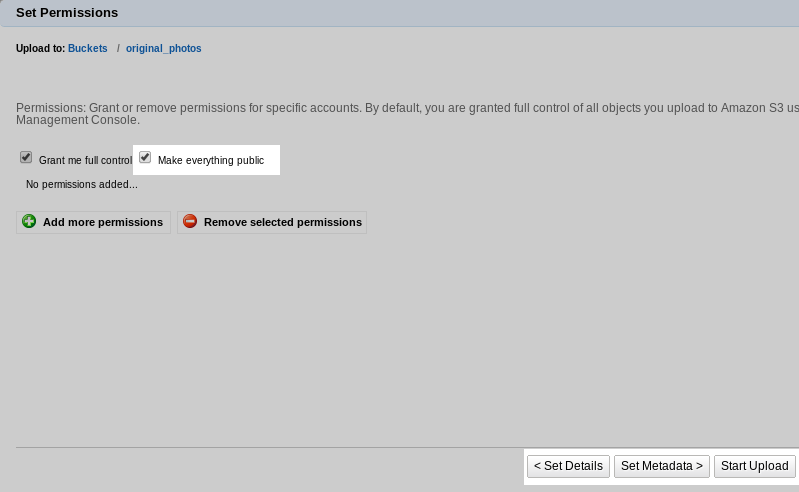The image size is (799, 492).
Task: Continue to Set Metadata step
Action: pos(661,466)
